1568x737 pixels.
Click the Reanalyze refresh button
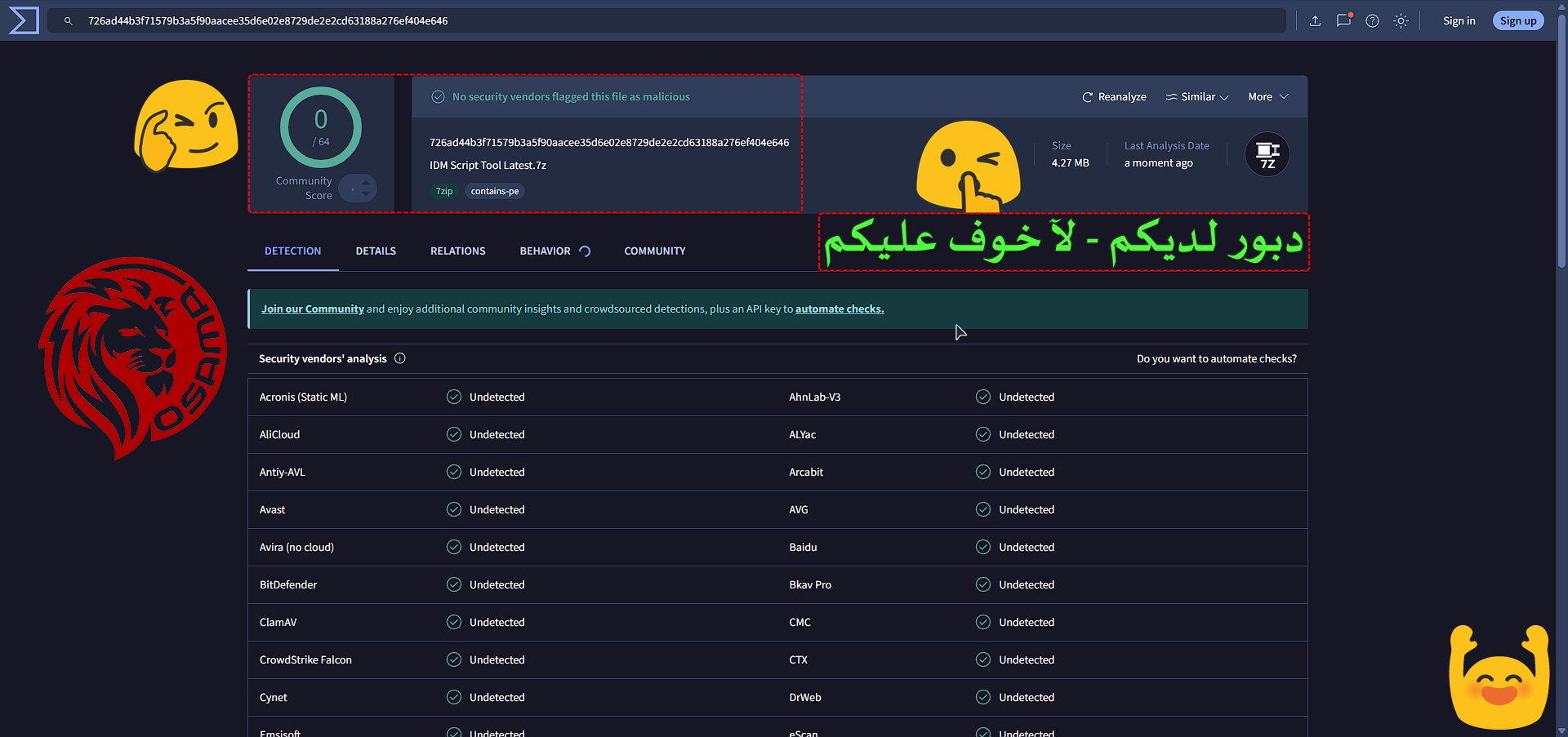point(1114,97)
